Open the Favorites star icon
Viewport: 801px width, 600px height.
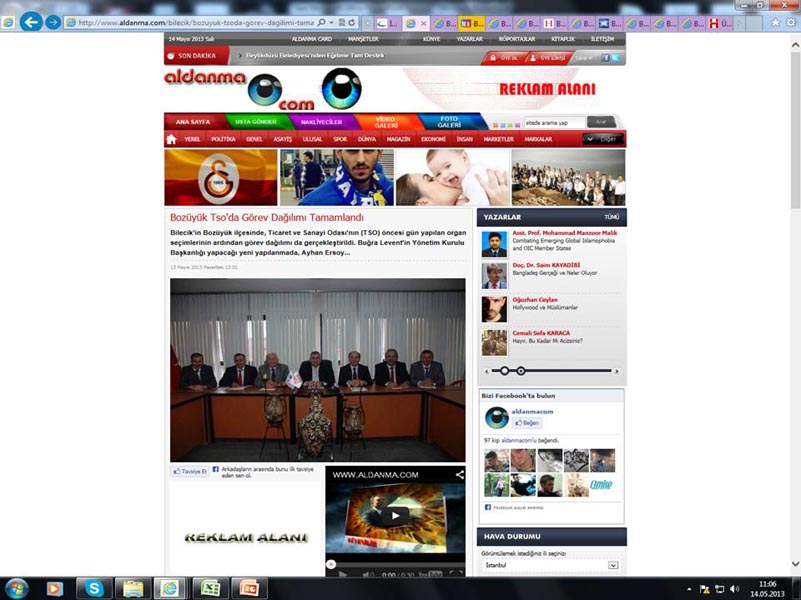(x=775, y=22)
